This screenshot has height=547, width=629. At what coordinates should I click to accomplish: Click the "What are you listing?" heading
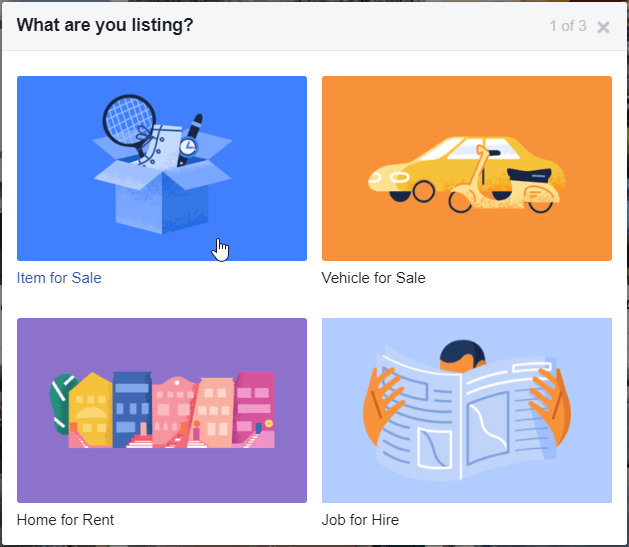pos(105,25)
